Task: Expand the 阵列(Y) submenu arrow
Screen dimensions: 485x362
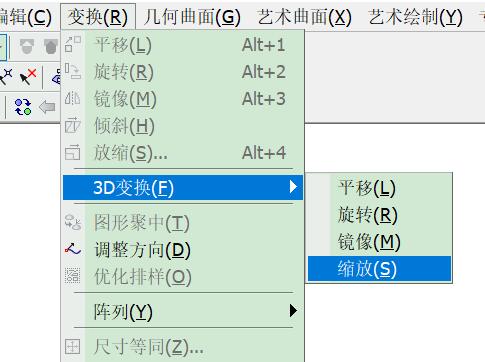Action: [293, 311]
